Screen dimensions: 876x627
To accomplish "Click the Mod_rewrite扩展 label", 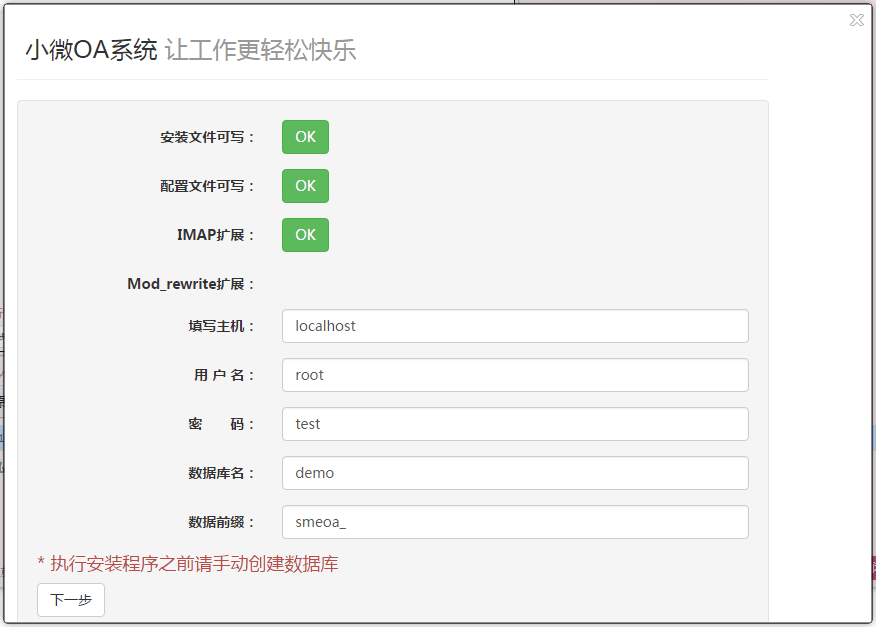I will pyautogui.click(x=191, y=284).
